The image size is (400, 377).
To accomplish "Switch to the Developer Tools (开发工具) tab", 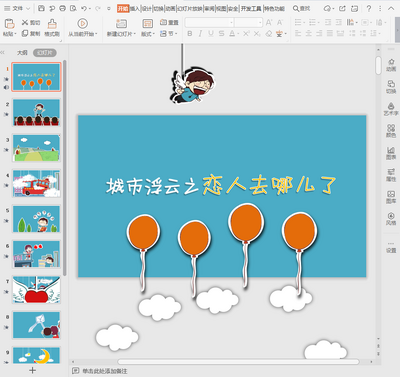I will pos(251,8).
